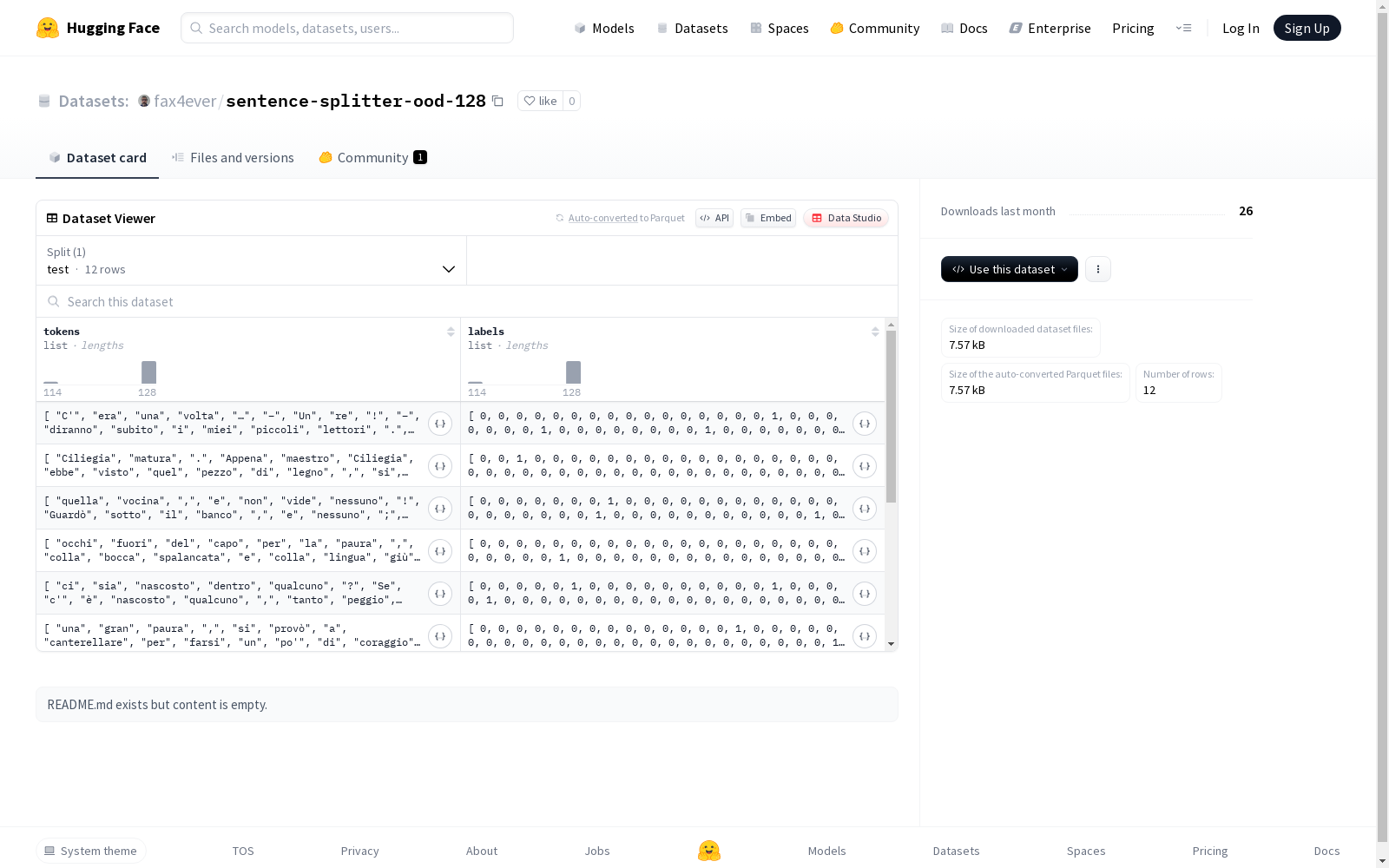Sort by the tokens column

point(451,332)
